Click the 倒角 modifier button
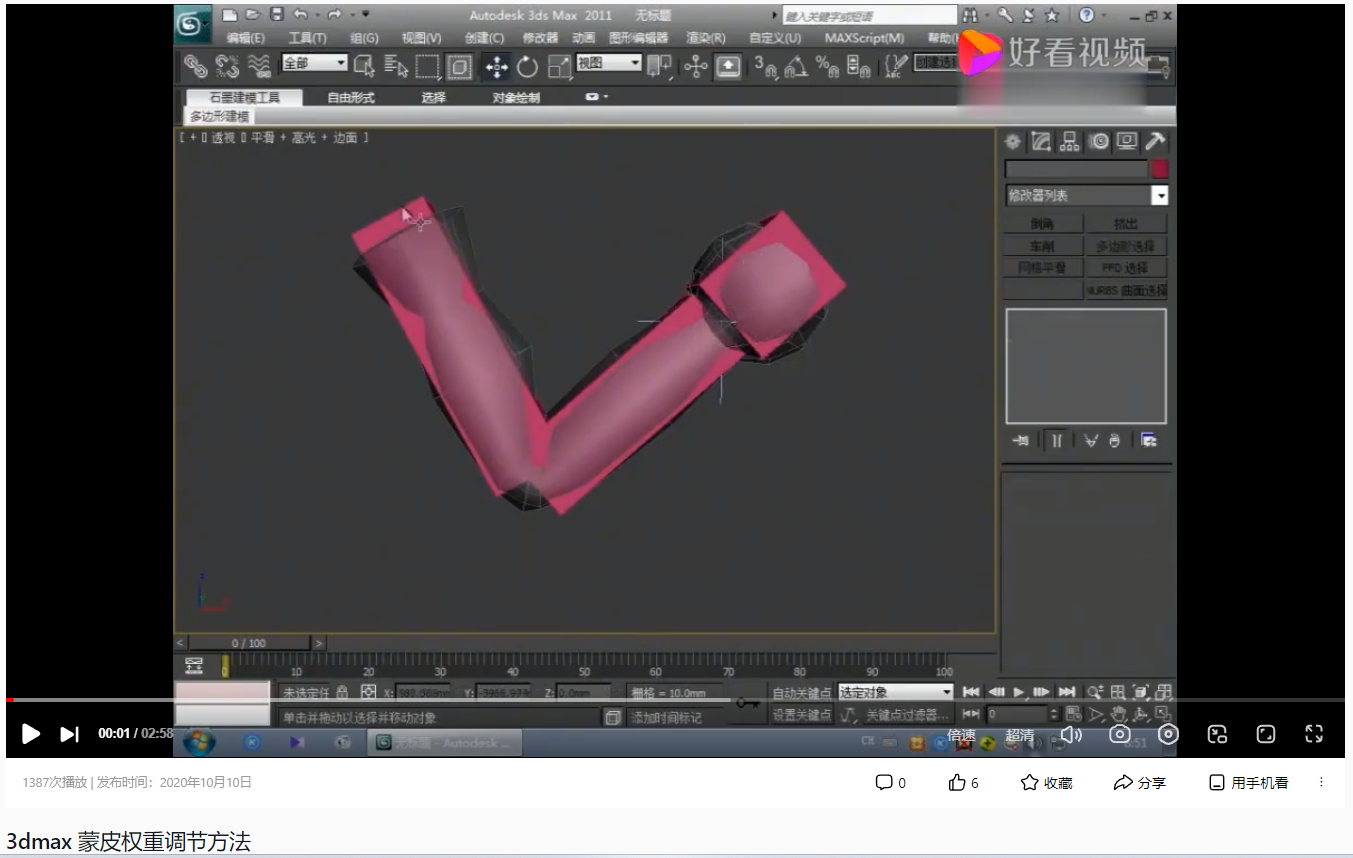Image resolution: width=1353 pixels, height=858 pixels. point(1043,224)
